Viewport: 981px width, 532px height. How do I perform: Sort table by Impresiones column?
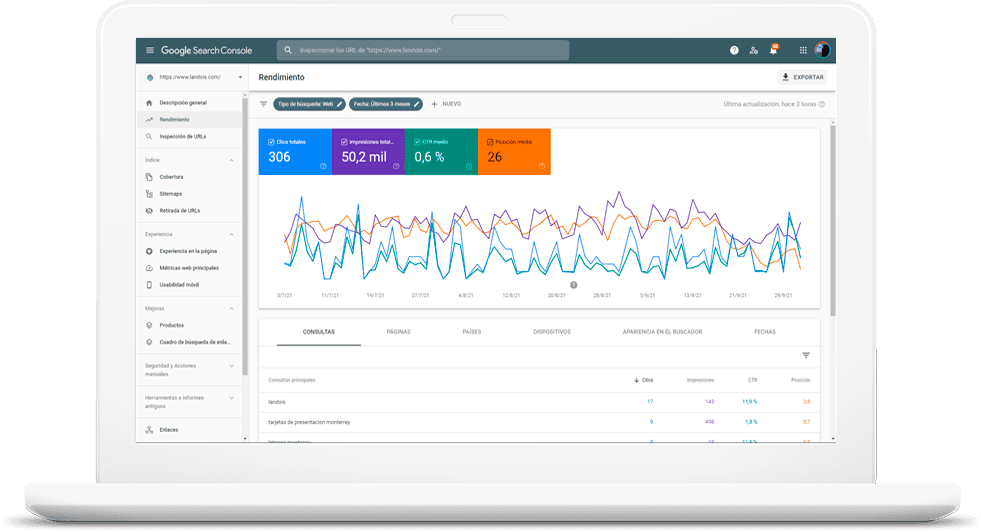click(x=700, y=380)
